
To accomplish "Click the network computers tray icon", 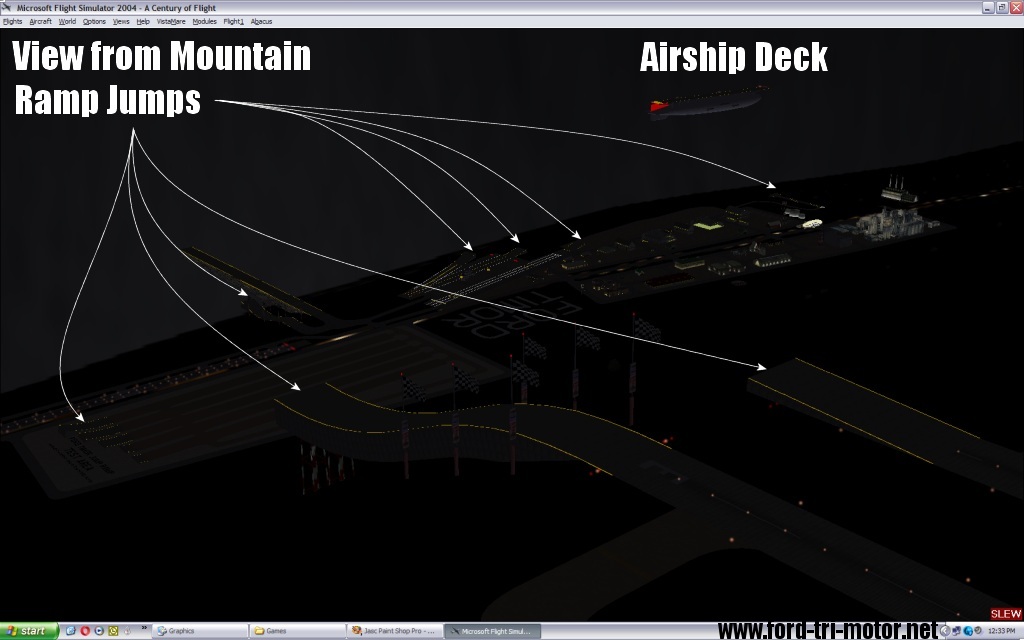I will 956,631.
